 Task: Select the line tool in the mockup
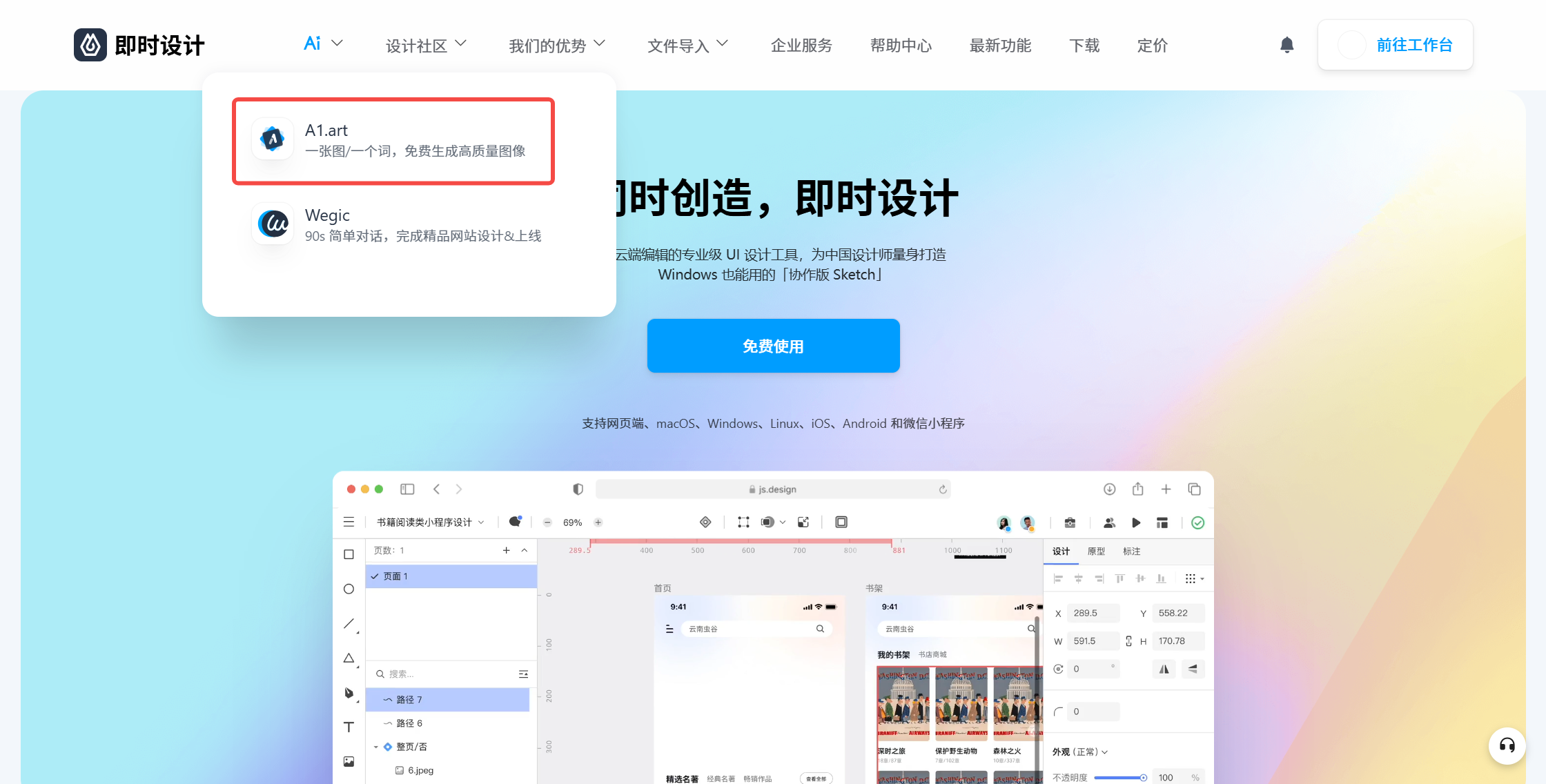pos(349,623)
